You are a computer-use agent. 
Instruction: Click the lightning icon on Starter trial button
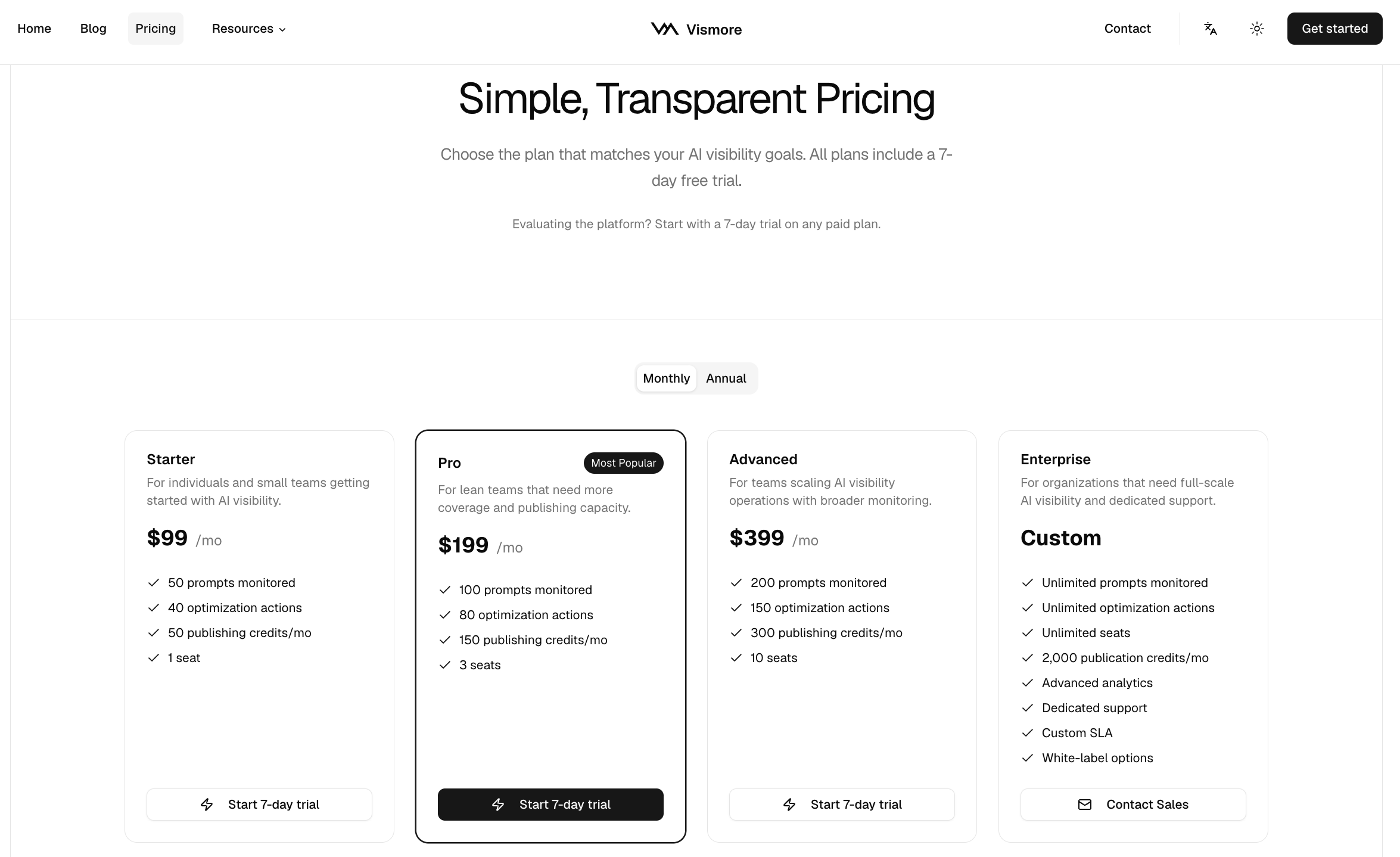click(x=207, y=805)
